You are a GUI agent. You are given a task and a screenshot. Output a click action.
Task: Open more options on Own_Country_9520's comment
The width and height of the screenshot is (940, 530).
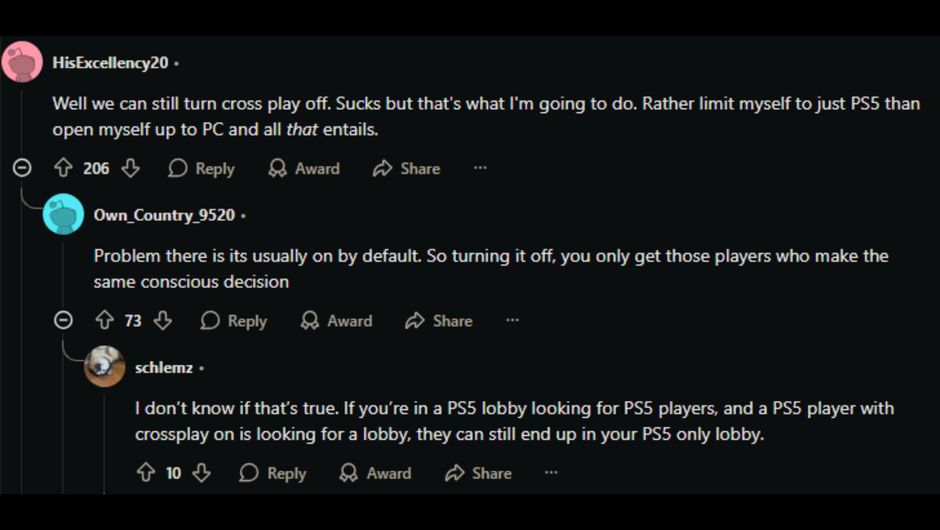click(512, 320)
